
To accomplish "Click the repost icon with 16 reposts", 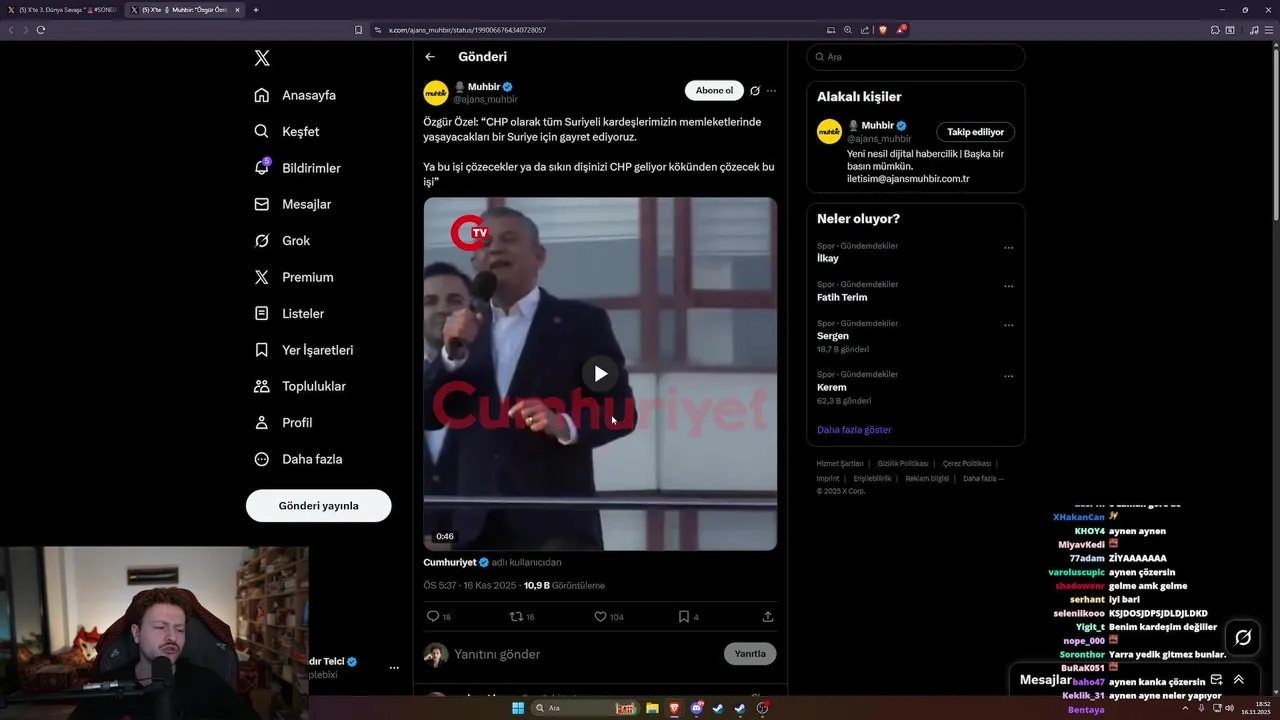I will tap(517, 617).
